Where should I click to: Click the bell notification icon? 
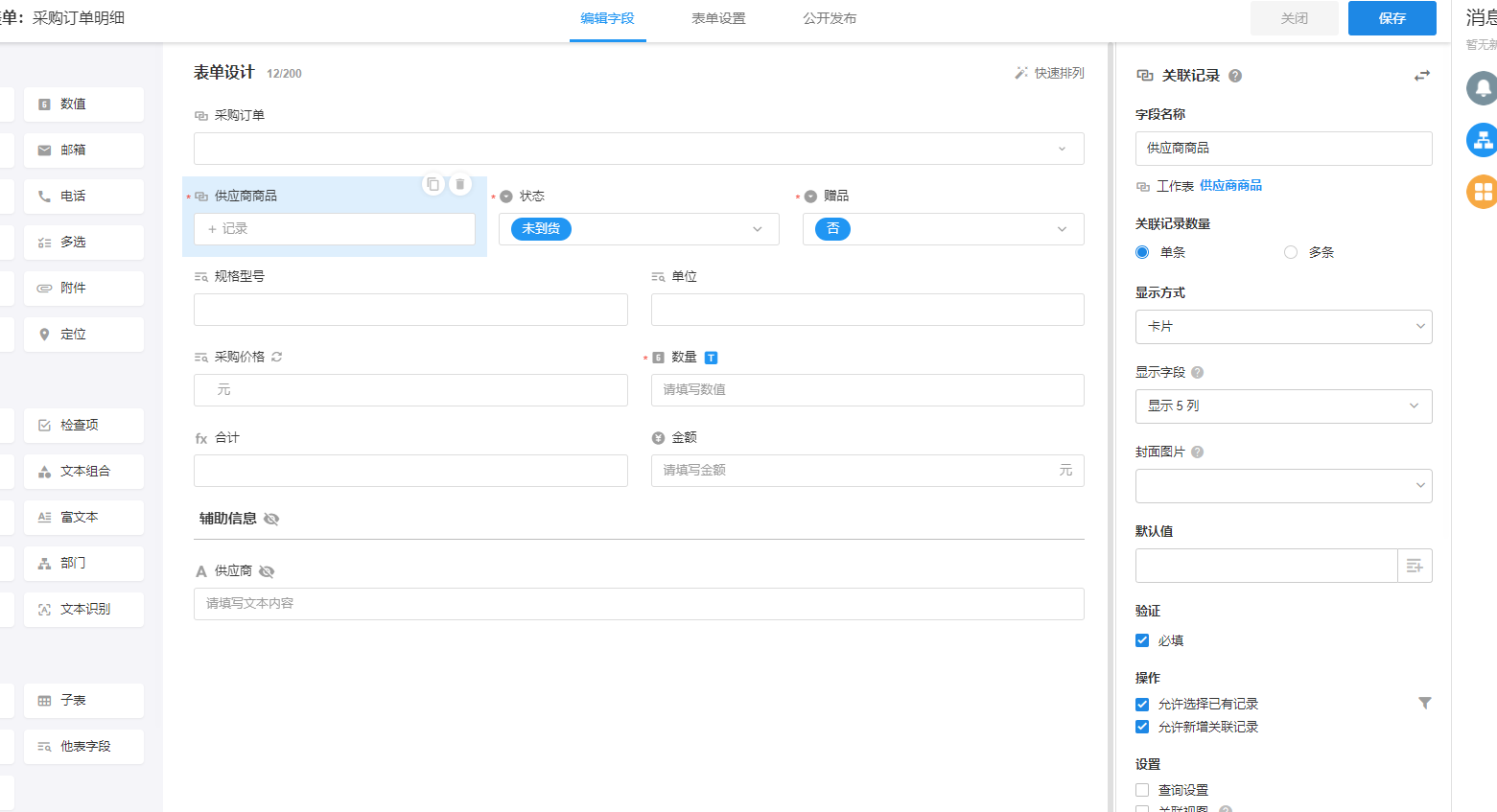tap(1482, 89)
